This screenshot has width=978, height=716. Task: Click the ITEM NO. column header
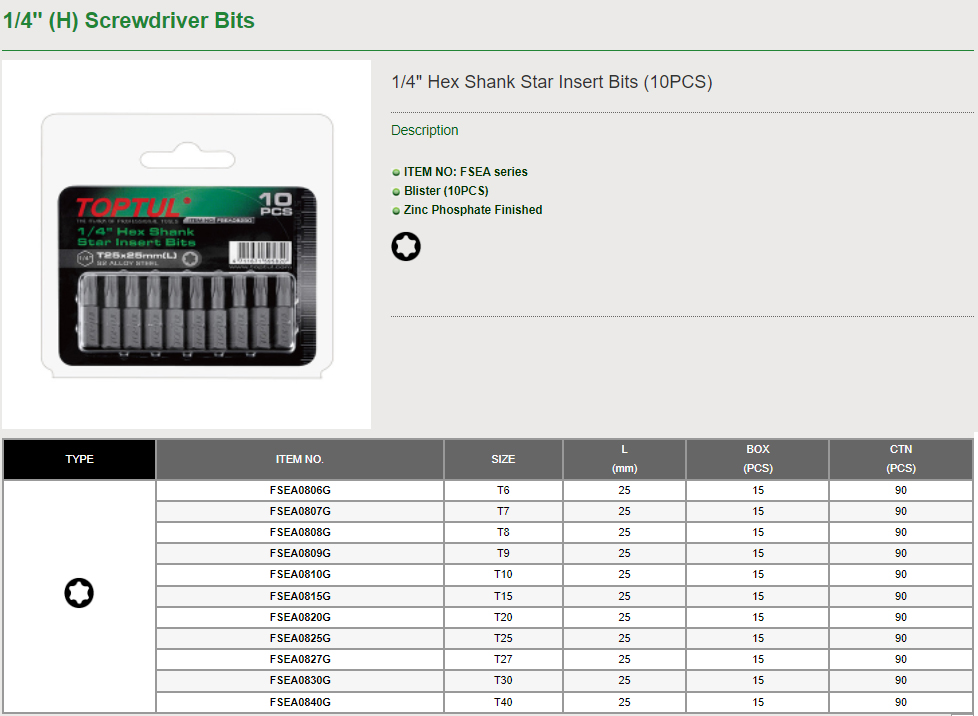tap(300, 459)
